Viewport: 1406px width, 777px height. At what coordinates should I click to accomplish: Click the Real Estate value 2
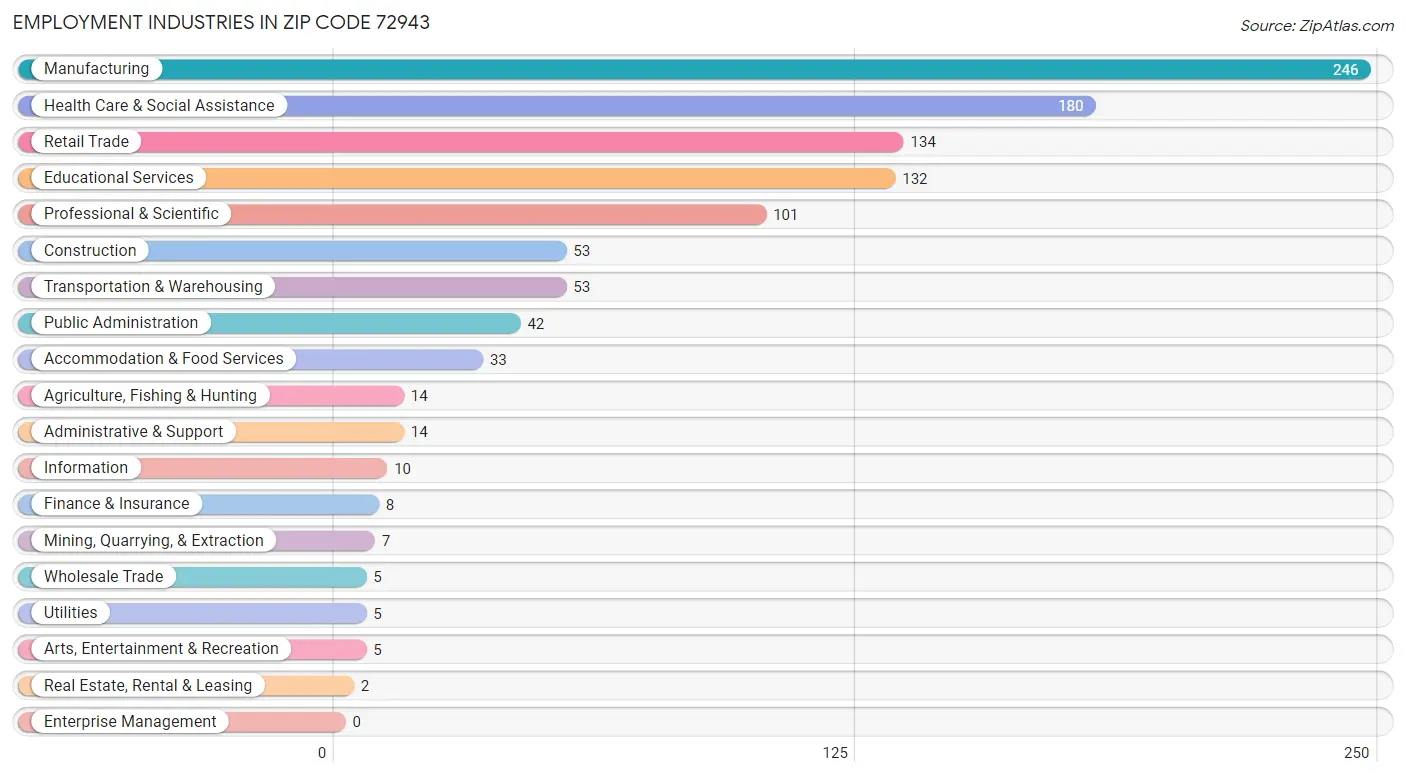click(x=365, y=686)
